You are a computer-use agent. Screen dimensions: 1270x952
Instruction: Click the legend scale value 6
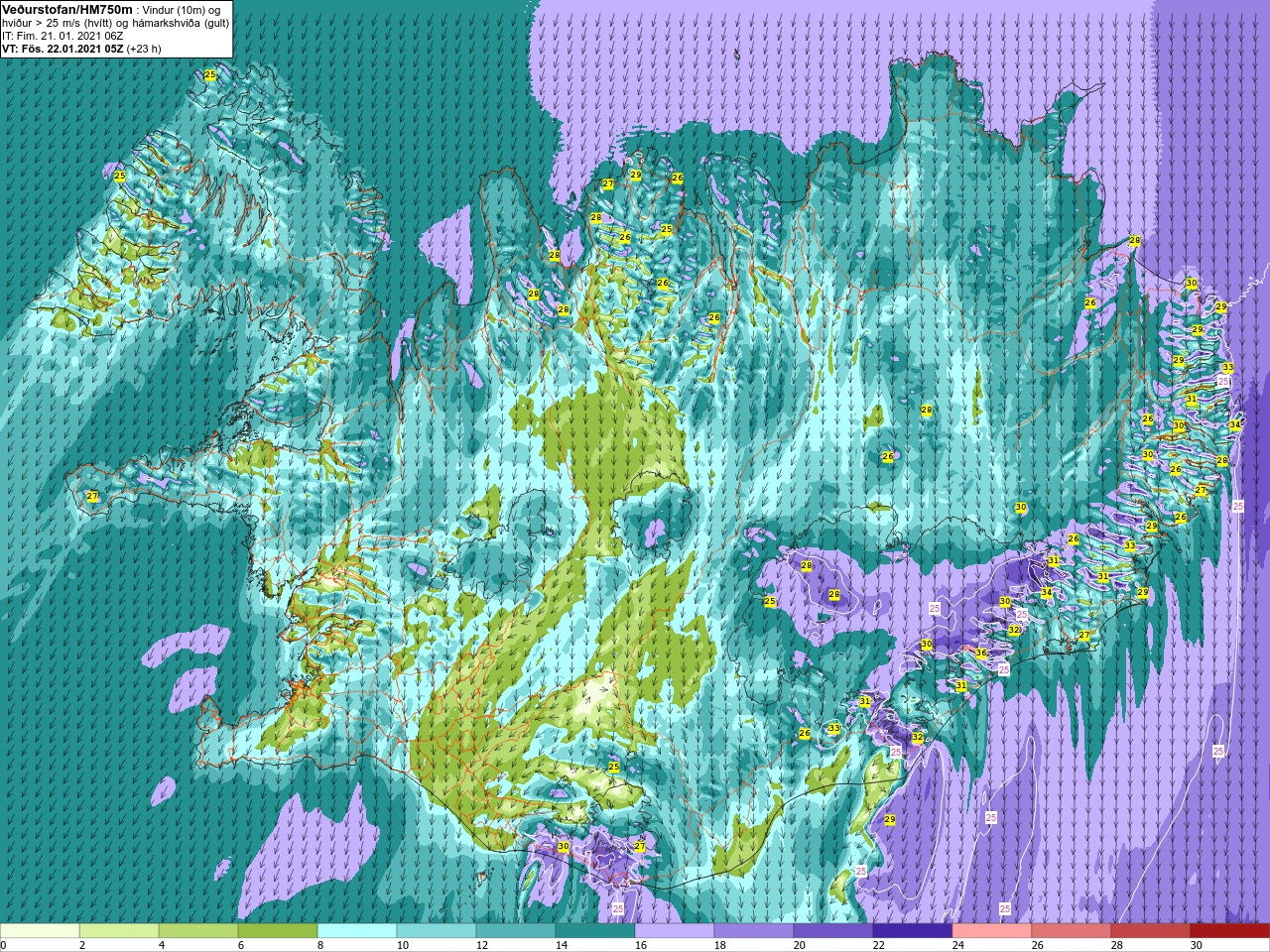point(242,945)
